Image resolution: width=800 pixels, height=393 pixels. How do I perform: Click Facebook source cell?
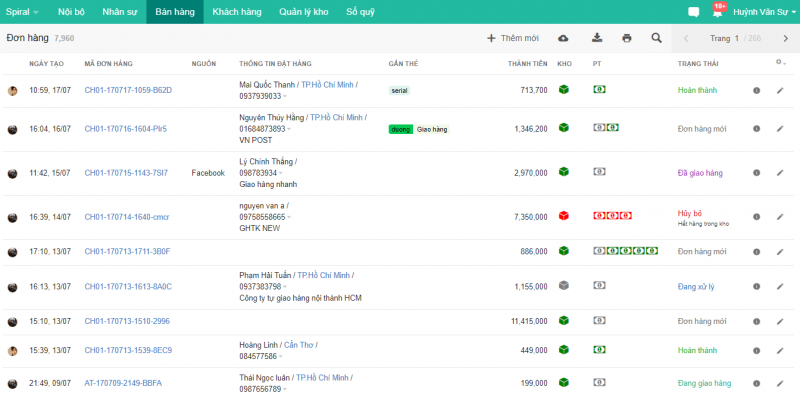pos(208,173)
